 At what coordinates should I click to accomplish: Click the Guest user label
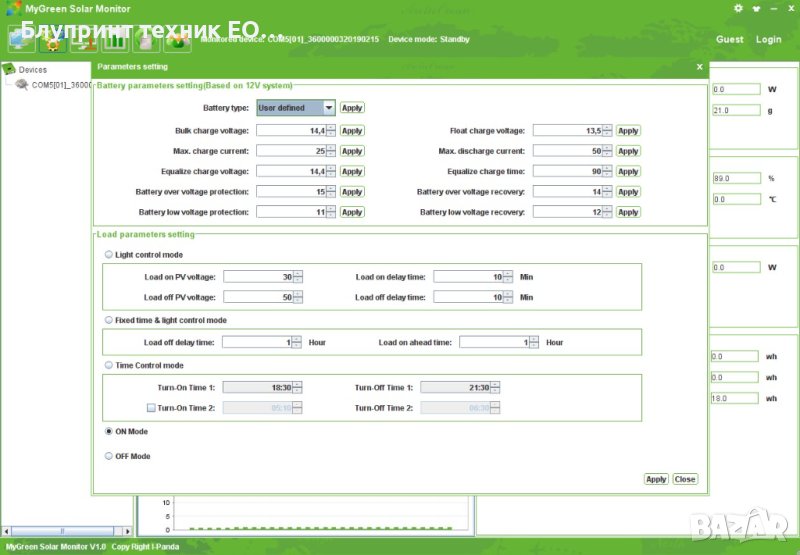[x=730, y=40]
